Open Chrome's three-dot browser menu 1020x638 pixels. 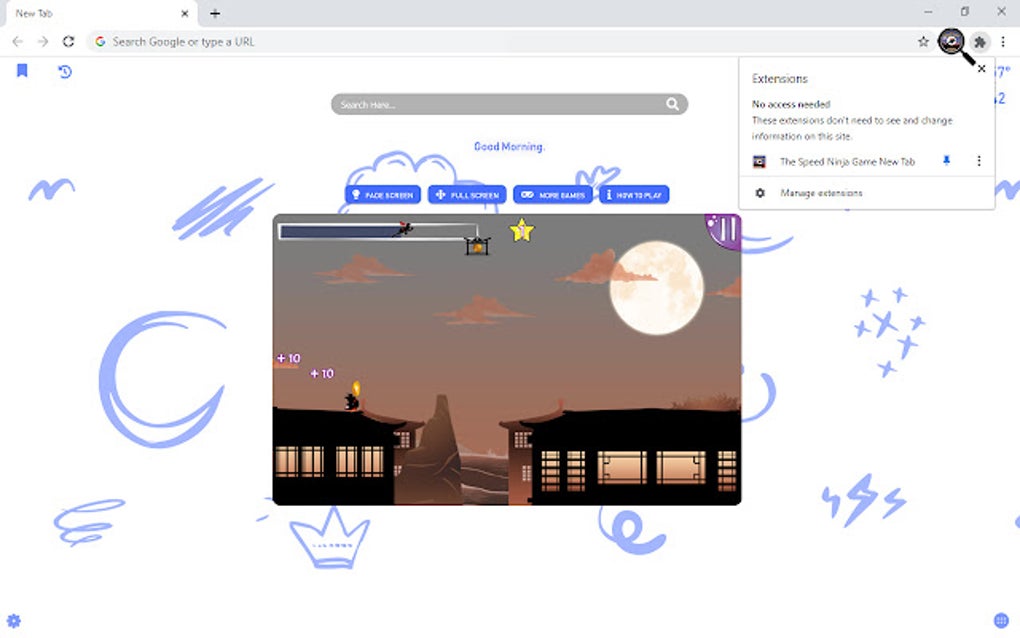point(1003,41)
